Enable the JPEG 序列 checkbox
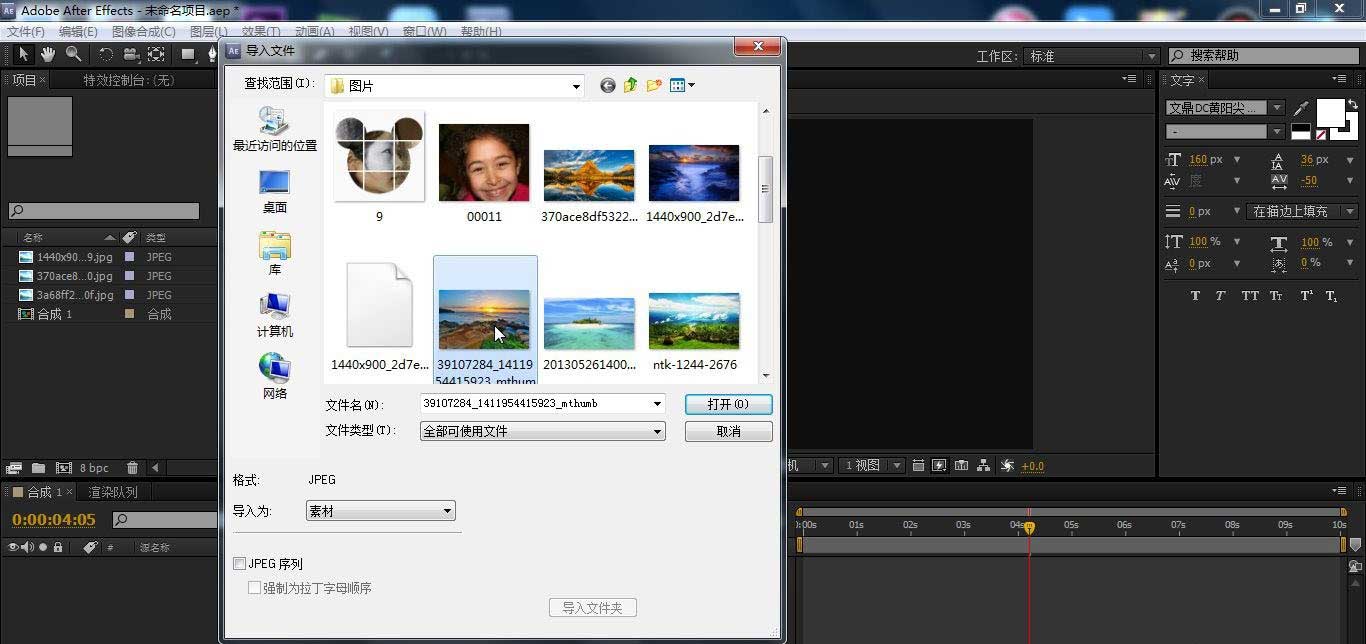This screenshot has width=1366, height=644. point(239,564)
